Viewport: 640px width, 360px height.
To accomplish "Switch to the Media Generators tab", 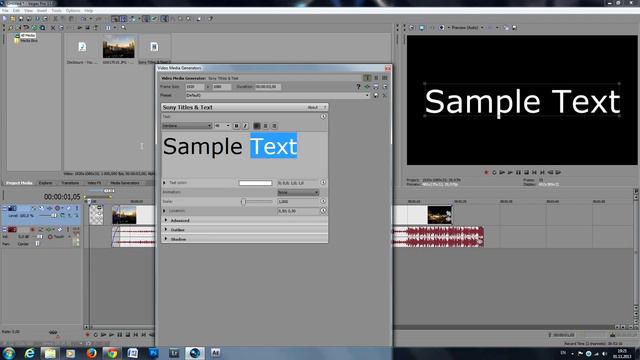I will [125, 183].
